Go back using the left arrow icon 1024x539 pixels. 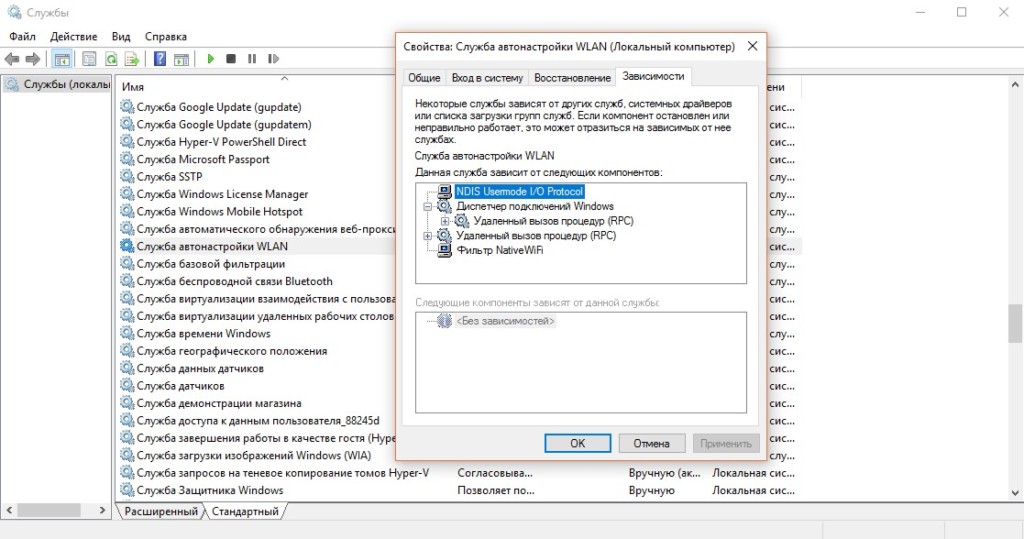(13, 59)
